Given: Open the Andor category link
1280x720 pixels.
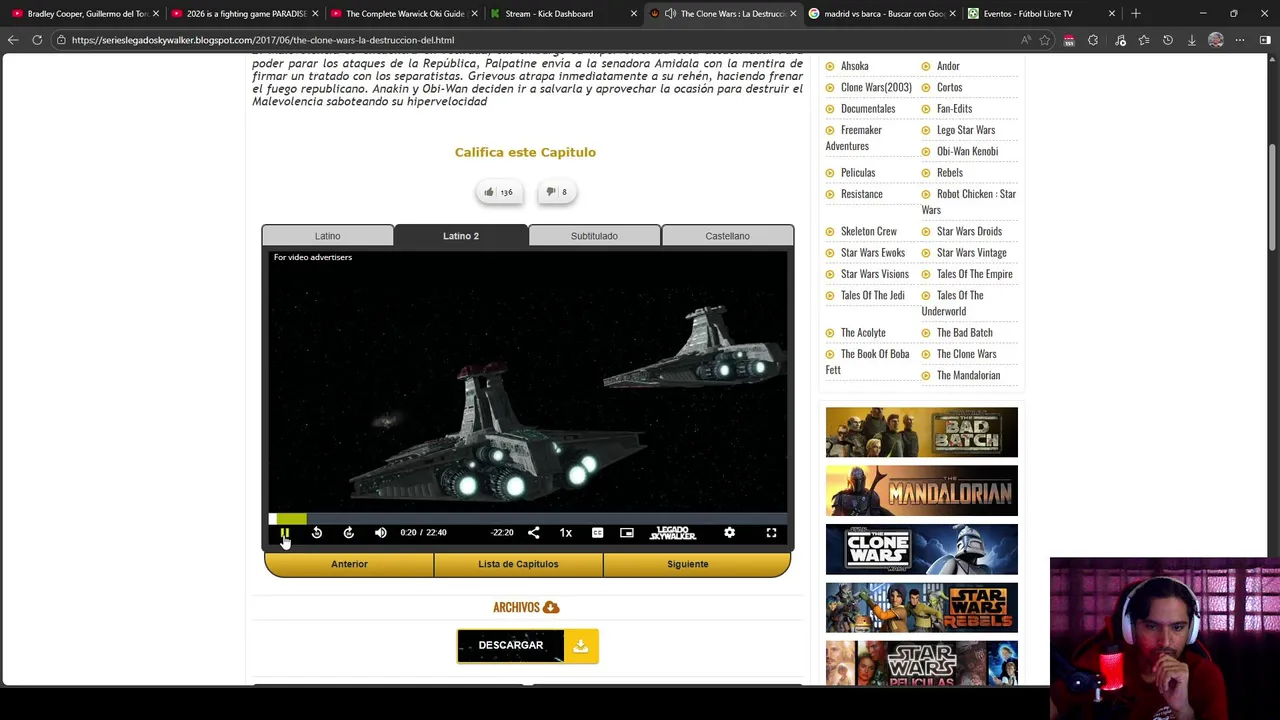Looking at the screenshot, I should 948,66.
